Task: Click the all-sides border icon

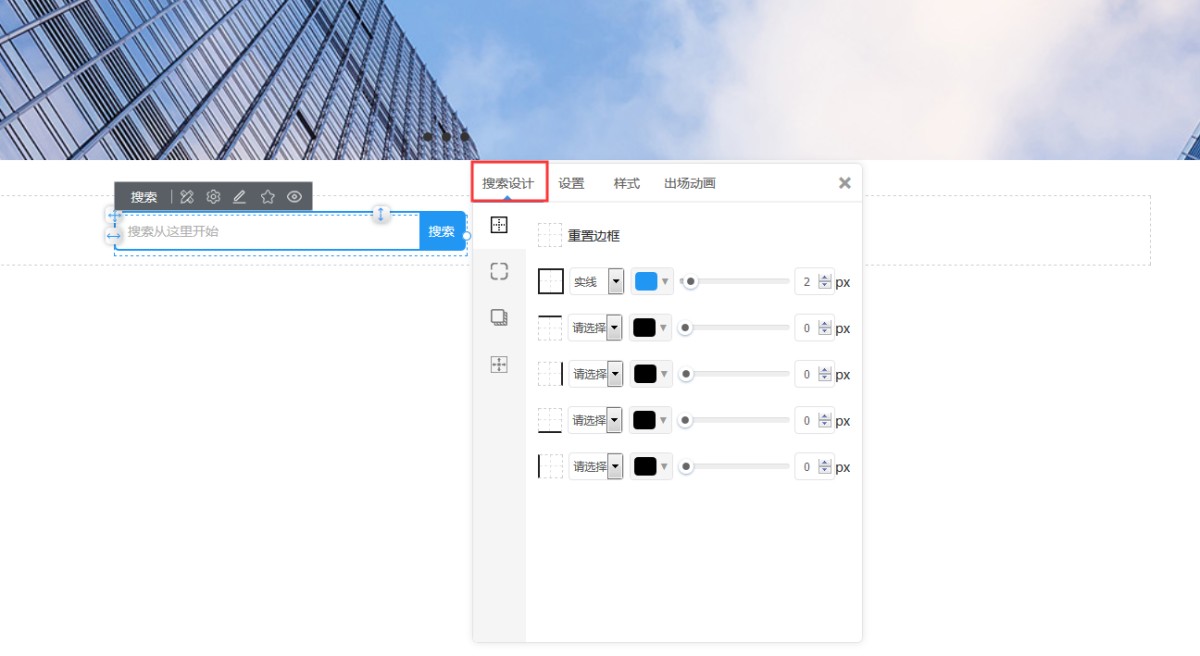Action: tap(550, 282)
